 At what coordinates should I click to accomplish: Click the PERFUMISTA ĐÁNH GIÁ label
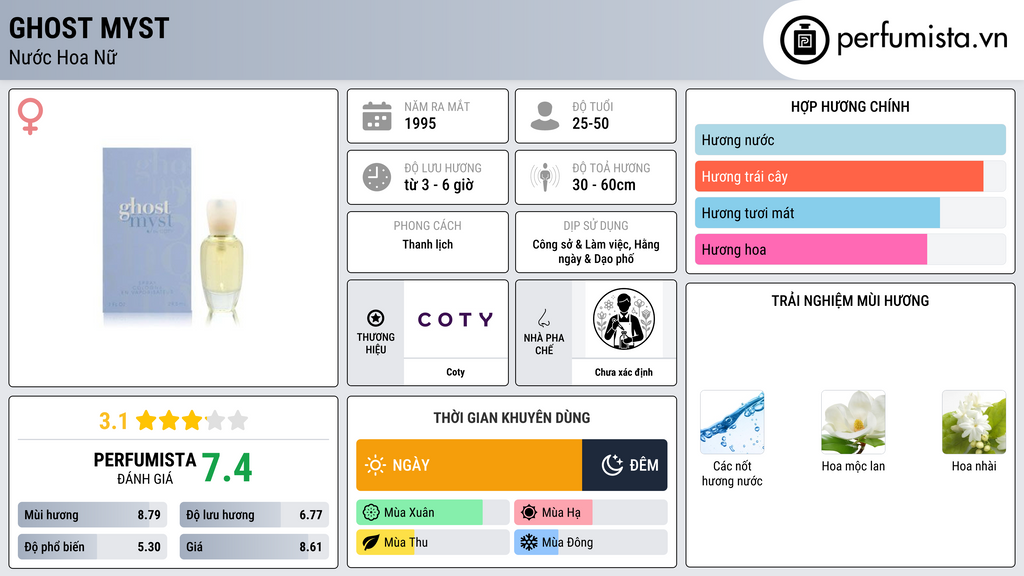click(x=145, y=468)
